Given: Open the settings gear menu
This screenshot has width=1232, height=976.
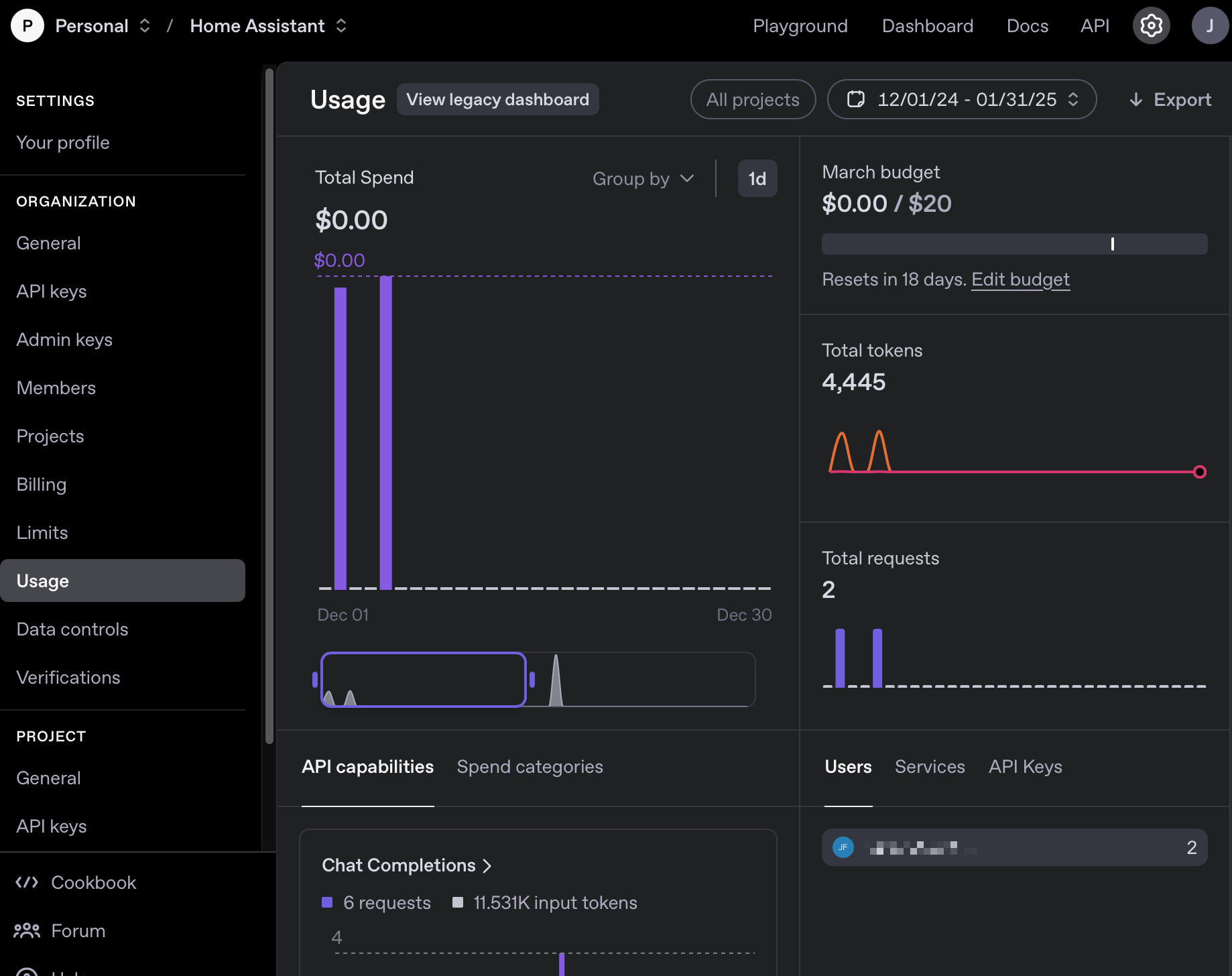Looking at the screenshot, I should click(1151, 25).
